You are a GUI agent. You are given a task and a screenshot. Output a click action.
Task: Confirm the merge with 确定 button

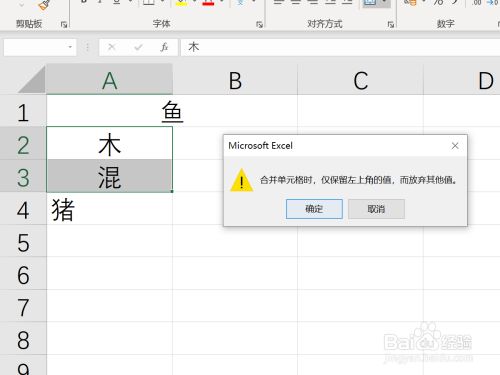tap(314, 209)
